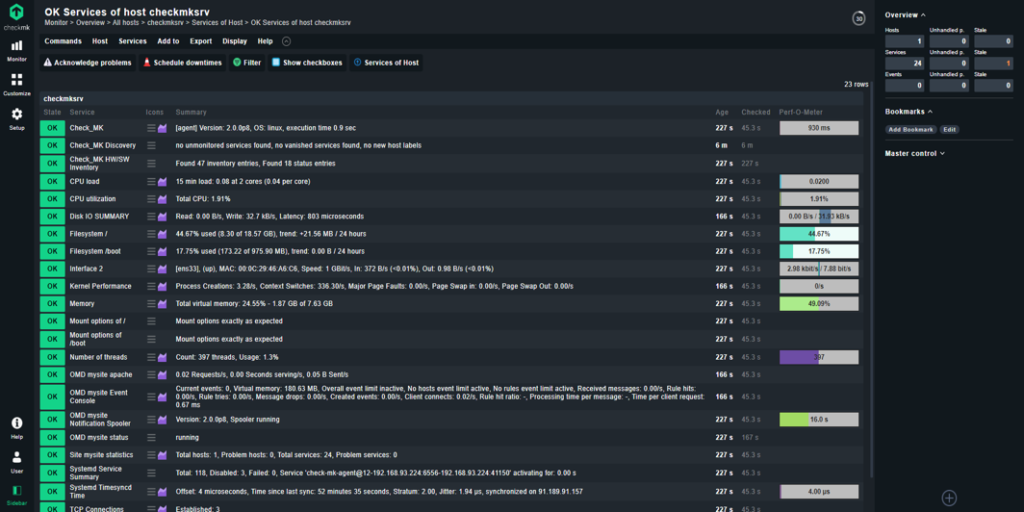Image resolution: width=1024 pixels, height=512 pixels.
Task: Collapse the Bookmarks sidebar section
Action: pyautogui.click(x=908, y=112)
